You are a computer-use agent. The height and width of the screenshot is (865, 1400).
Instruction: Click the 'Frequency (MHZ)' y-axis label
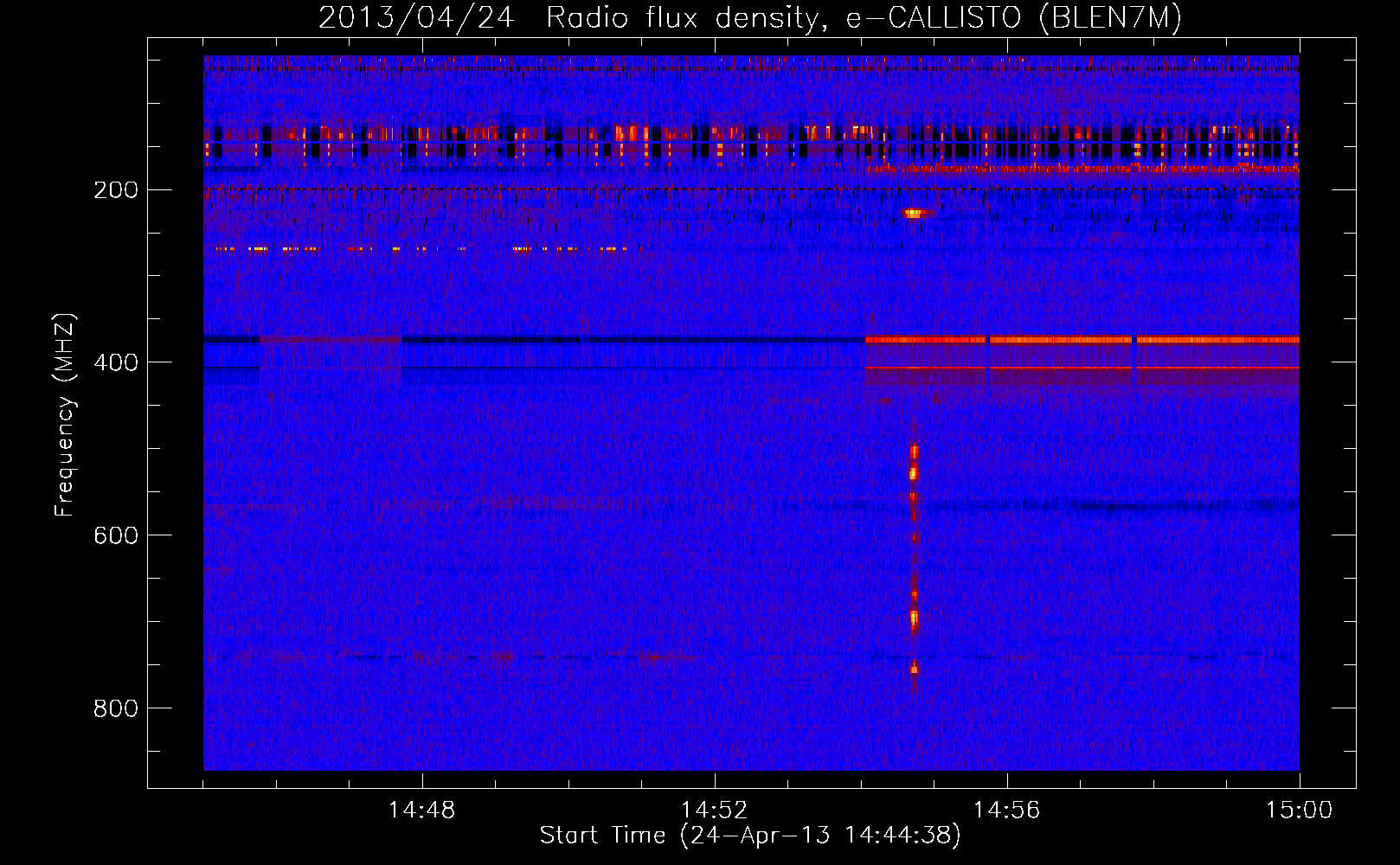tap(65, 415)
